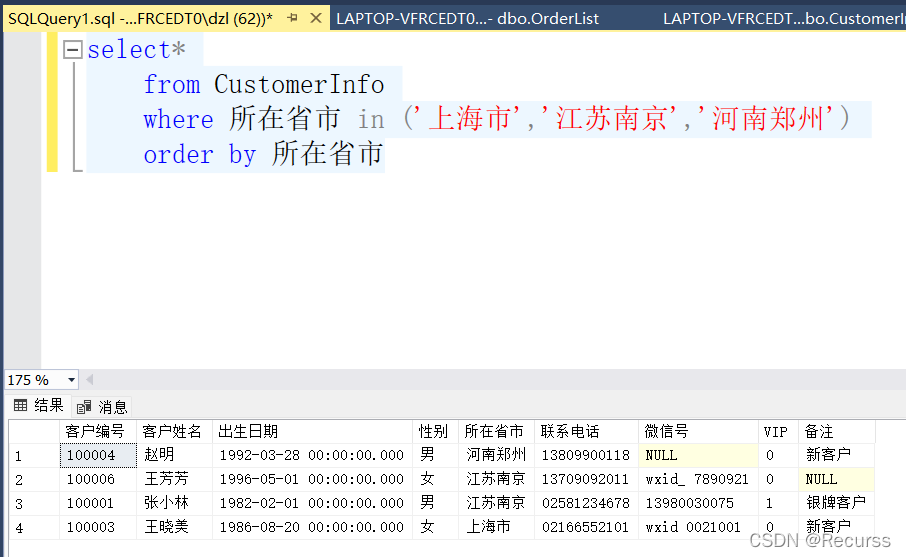The image size is (906, 557).
Task: Click the 备注 column header
Action: [x=837, y=431]
